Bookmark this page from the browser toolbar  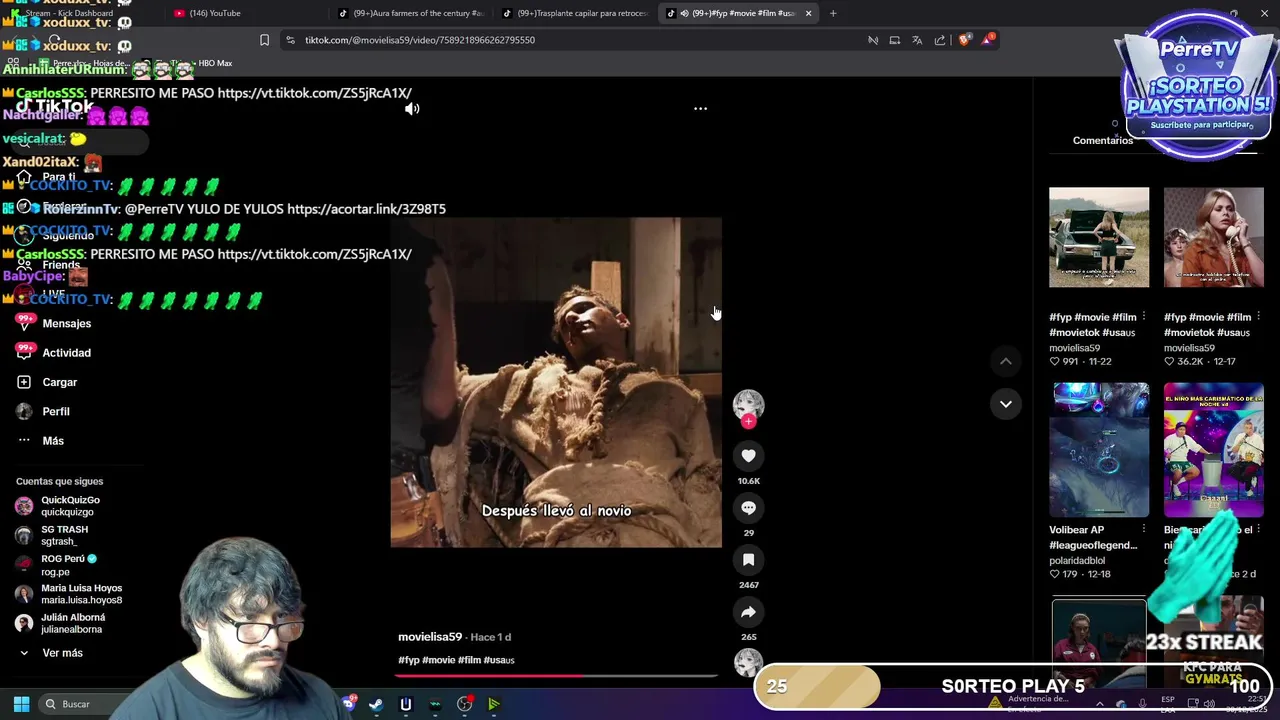(x=264, y=40)
